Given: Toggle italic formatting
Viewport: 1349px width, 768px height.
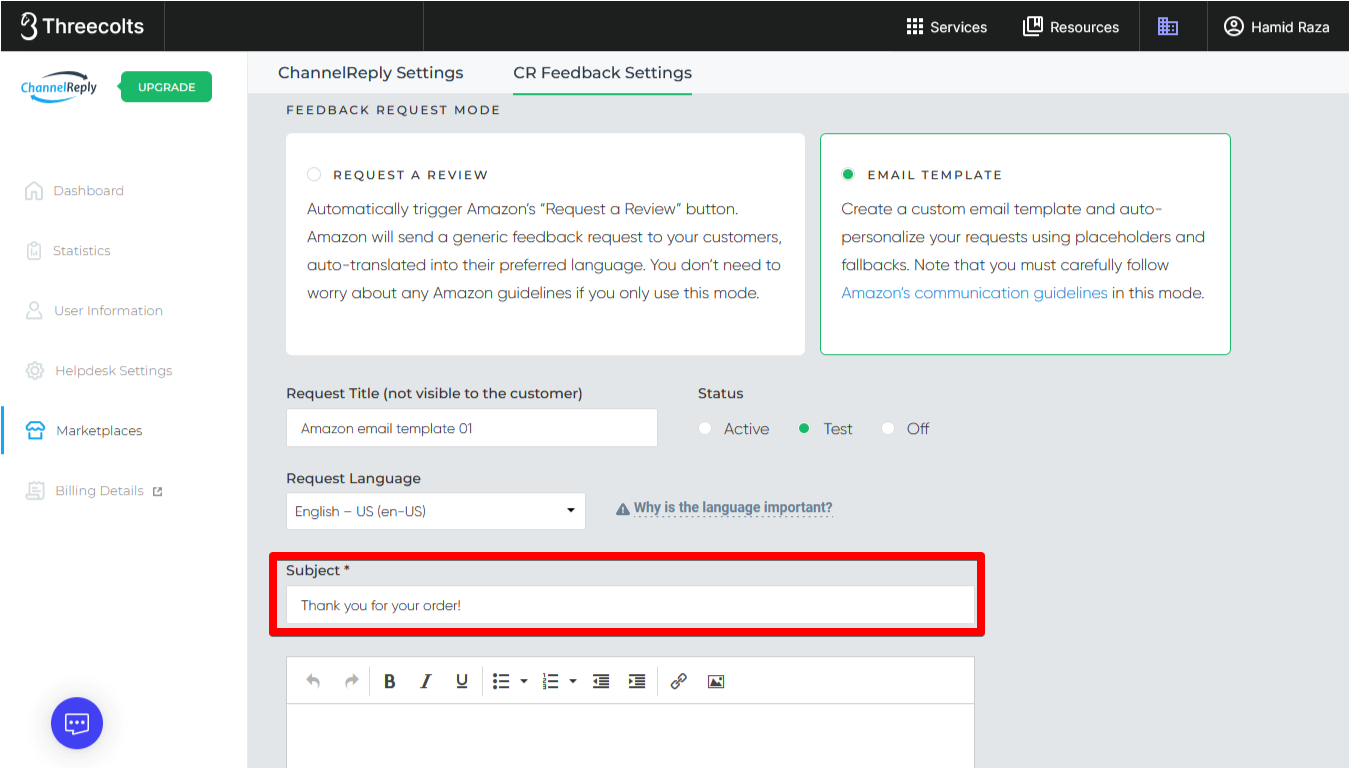Looking at the screenshot, I should [x=426, y=681].
